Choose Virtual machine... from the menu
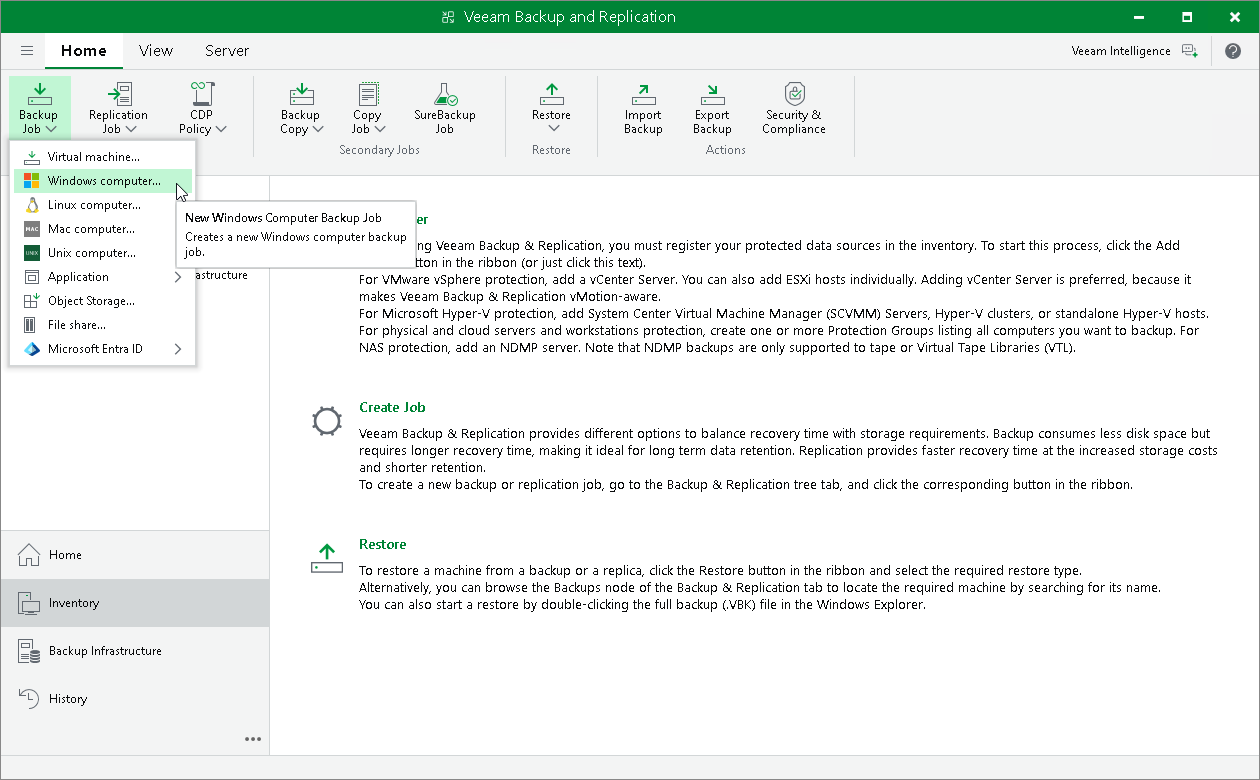This screenshot has width=1260, height=780. click(x=102, y=157)
